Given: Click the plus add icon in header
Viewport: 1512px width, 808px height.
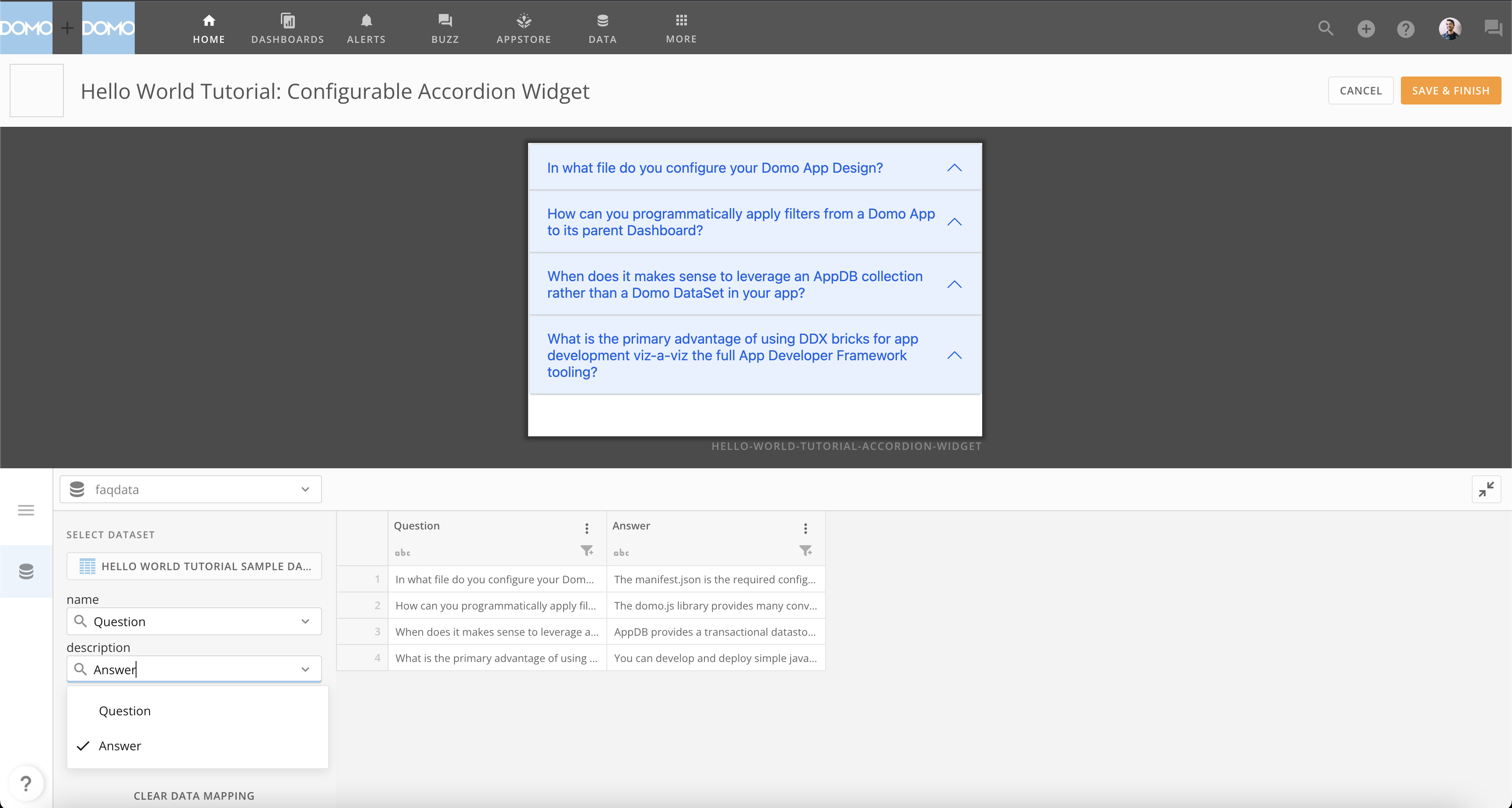Looking at the screenshot, I should point(1366,28).
